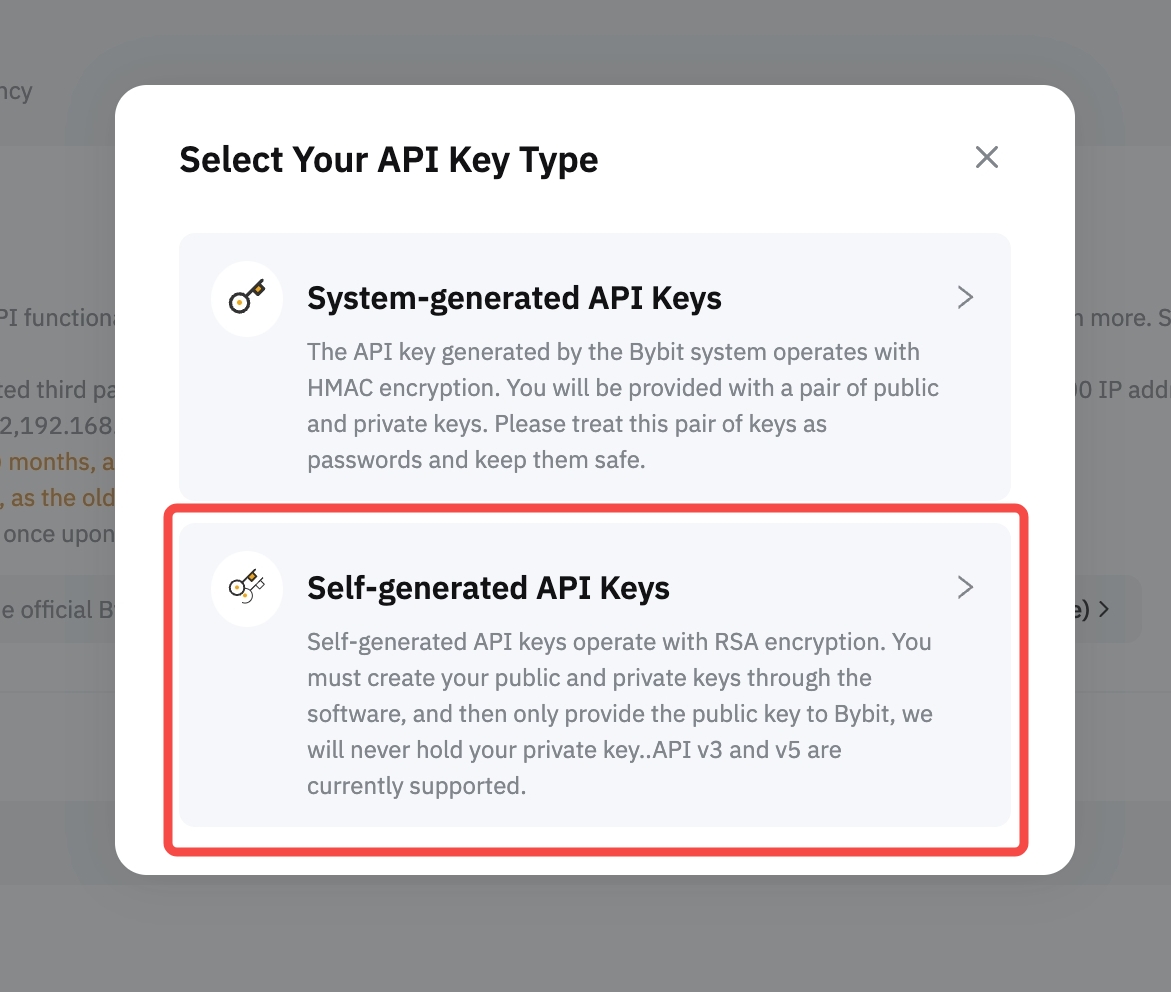Screen dimensions: 1171x992
Task: Click the Self-generated API Keys key icon
Action: pyautogui.click(x=247, y=587)
